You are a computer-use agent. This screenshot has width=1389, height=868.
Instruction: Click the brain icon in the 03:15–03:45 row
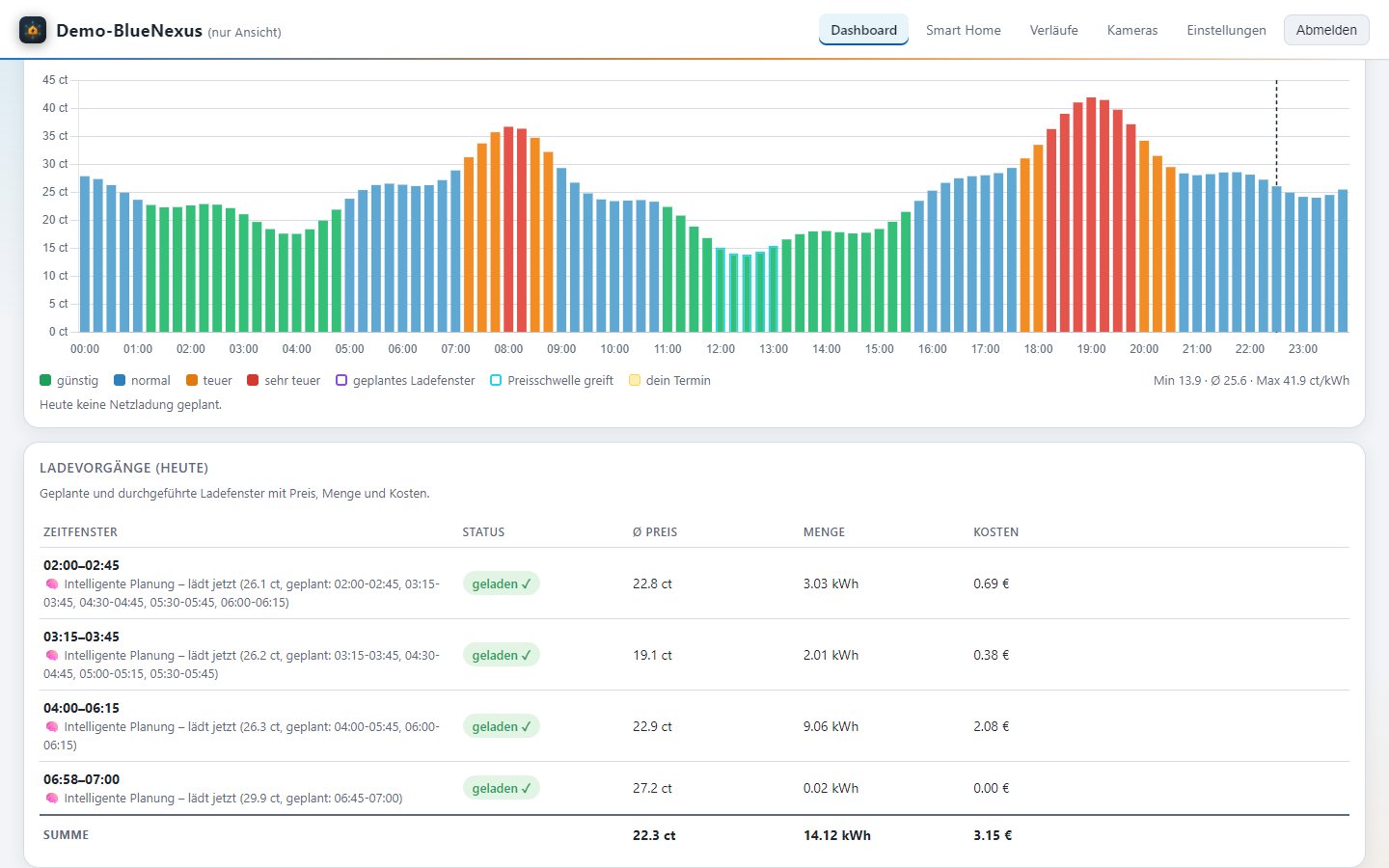pyautogui.click(x=52, y=656)
